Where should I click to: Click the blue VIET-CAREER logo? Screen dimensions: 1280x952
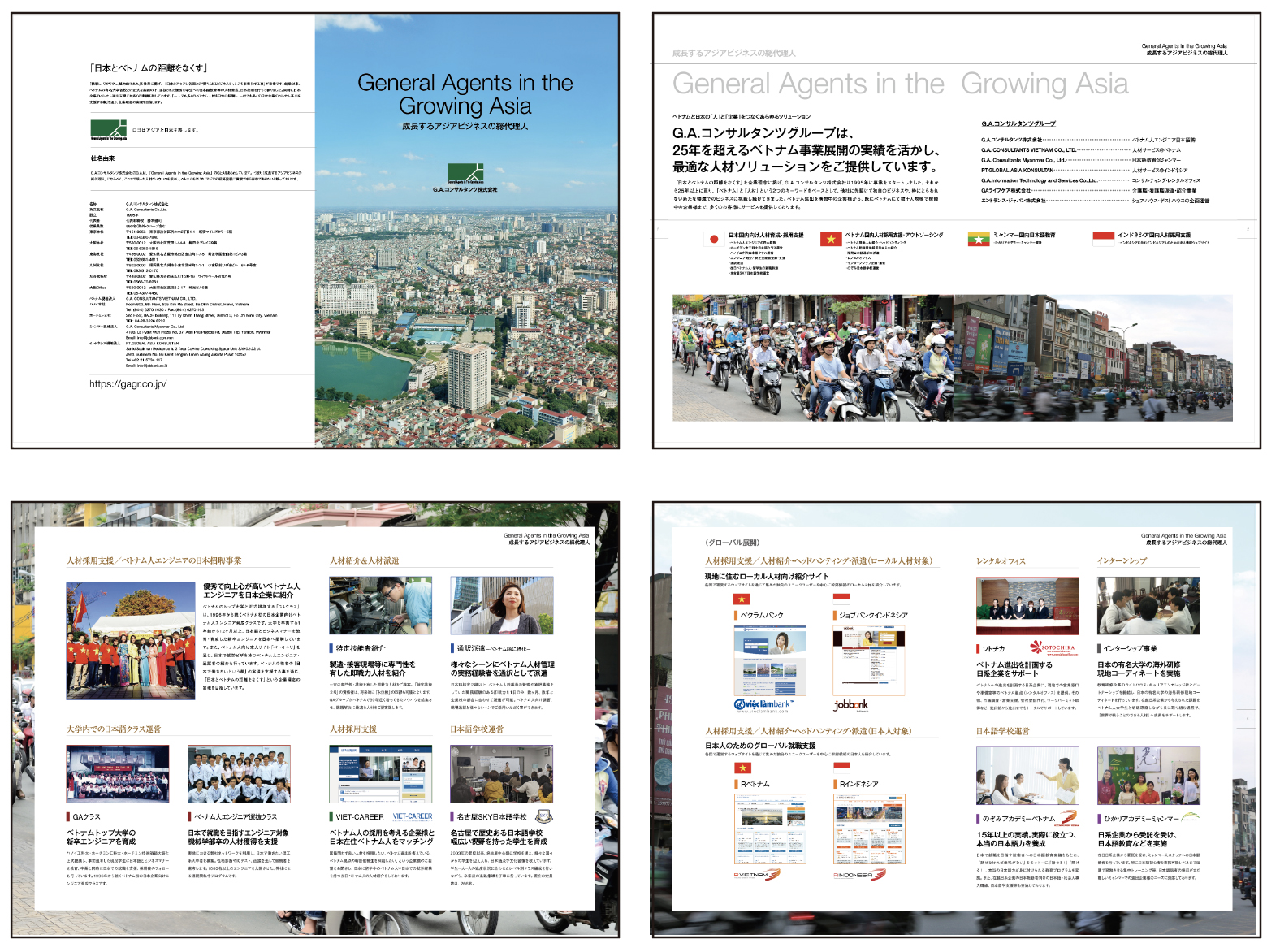[413, 816]
